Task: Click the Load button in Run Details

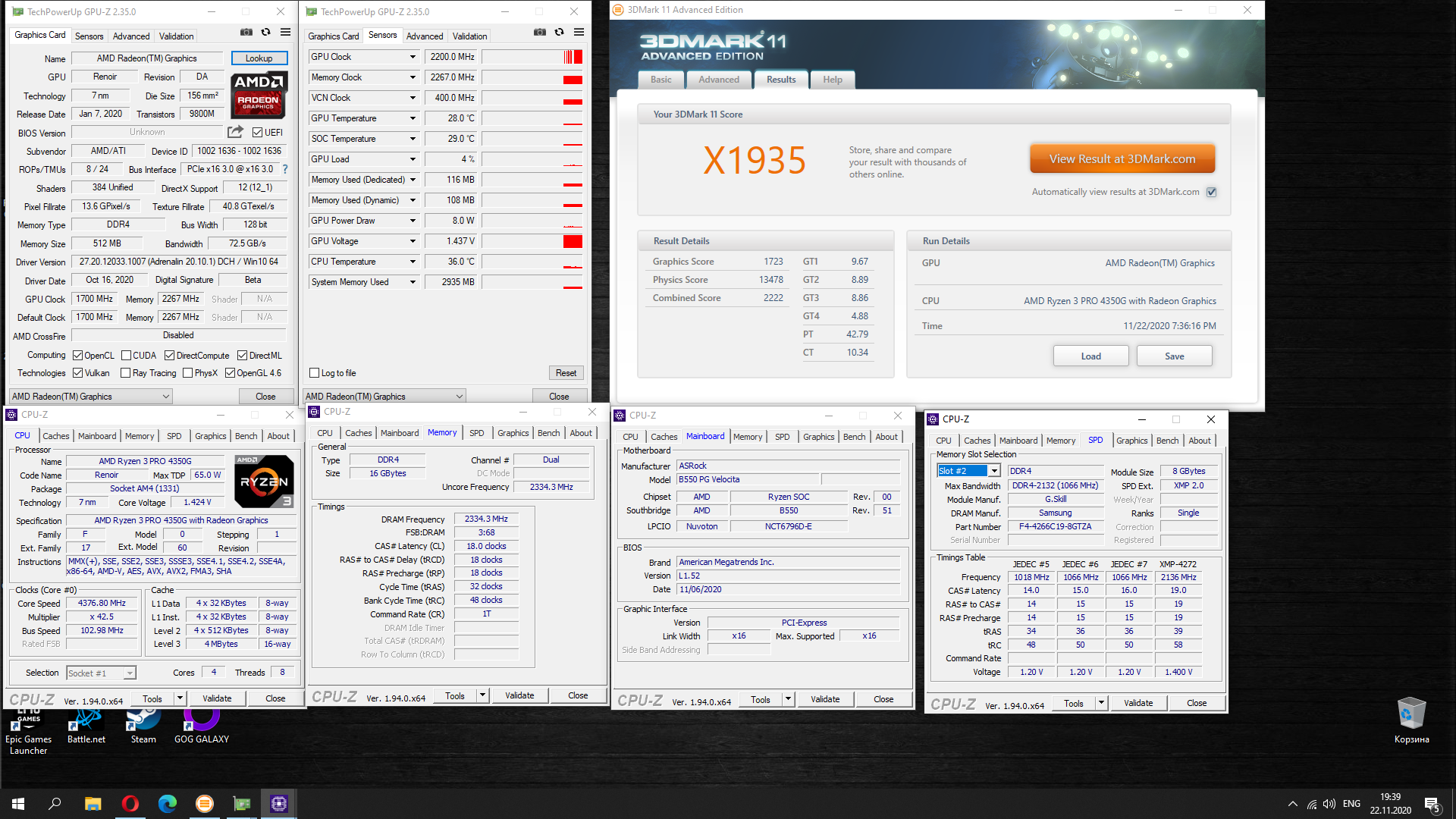Action: [x=1090, y=356]
